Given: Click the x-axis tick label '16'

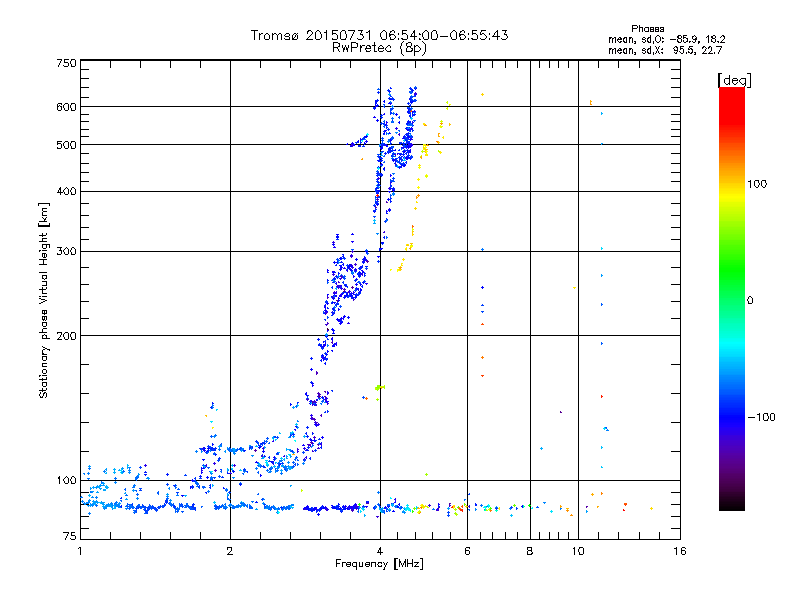Looking at the screenshot, I should 680,551.
